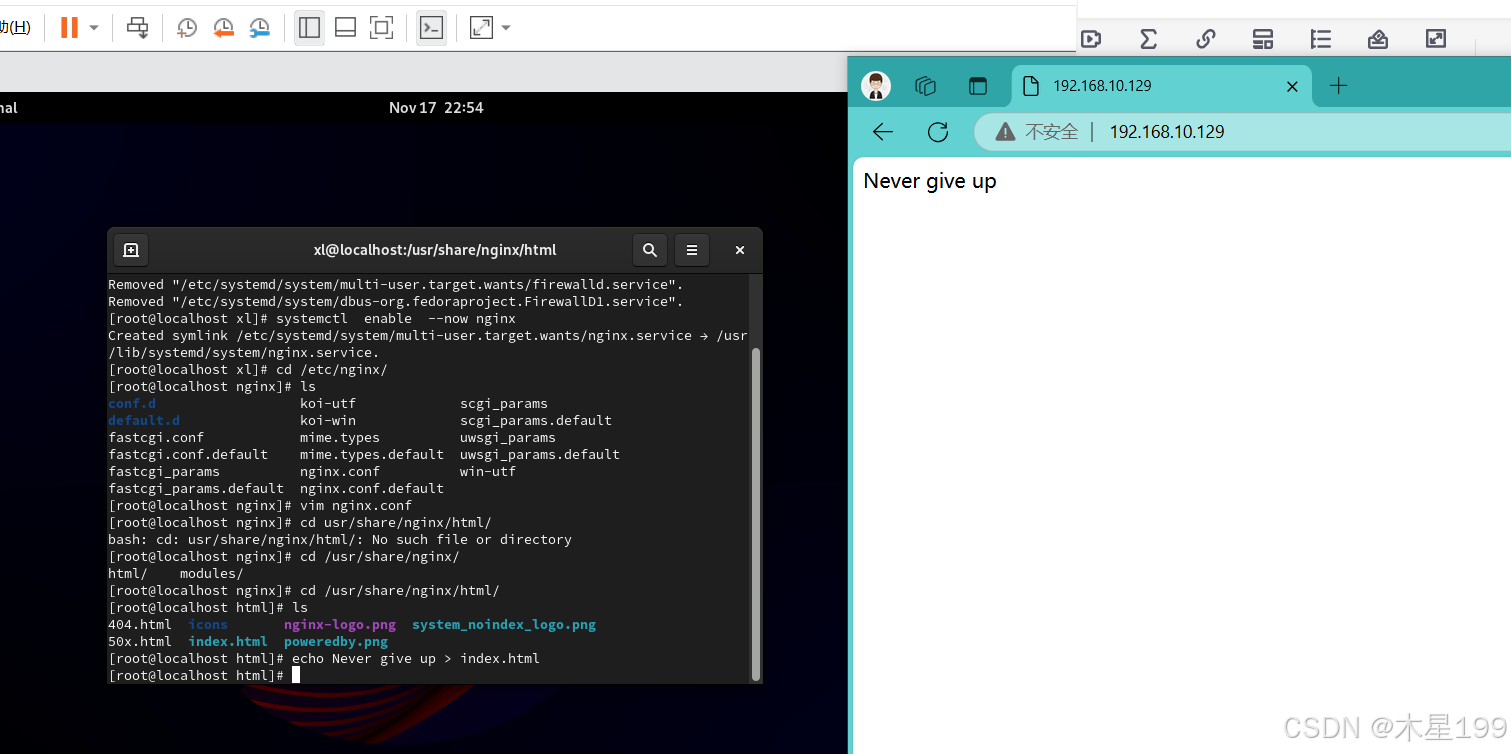The width and height of the screenshot is (1511, 754).
Task: Click the 'Never give up' page text
Action: [x=930, y=181]
